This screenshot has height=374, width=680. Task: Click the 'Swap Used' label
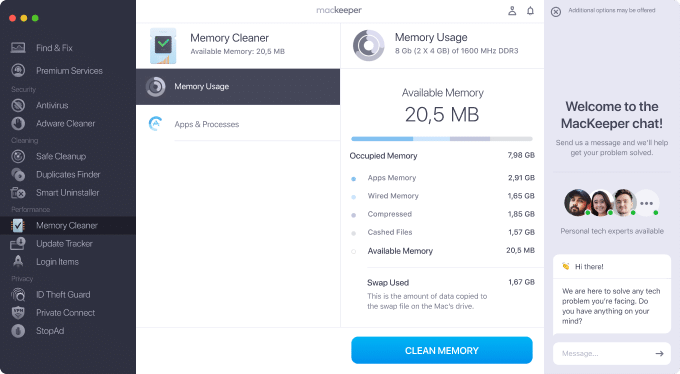pyautogui.click(x=388, y=283)
